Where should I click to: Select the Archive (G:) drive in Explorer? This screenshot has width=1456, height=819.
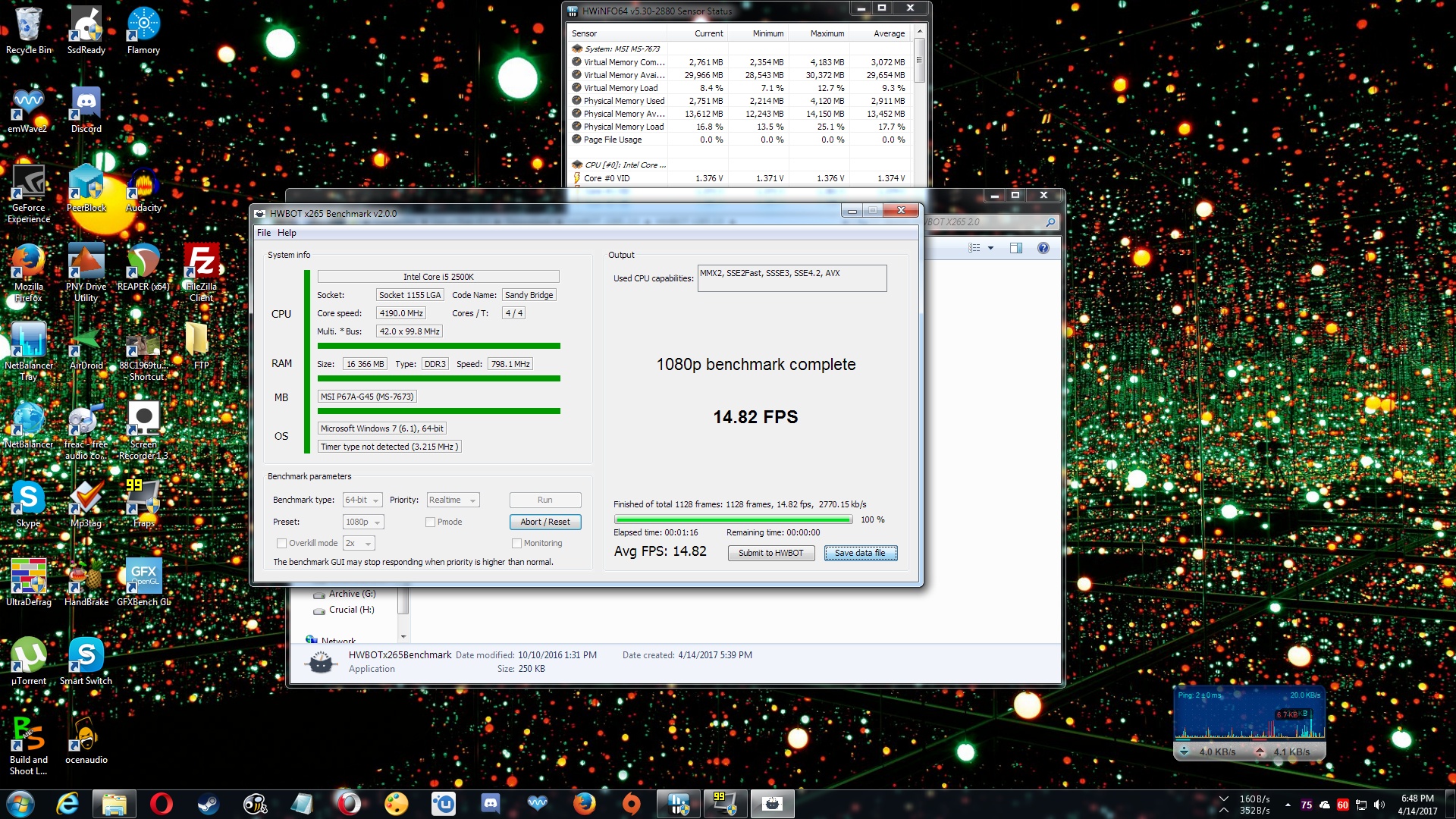point(352,594)
